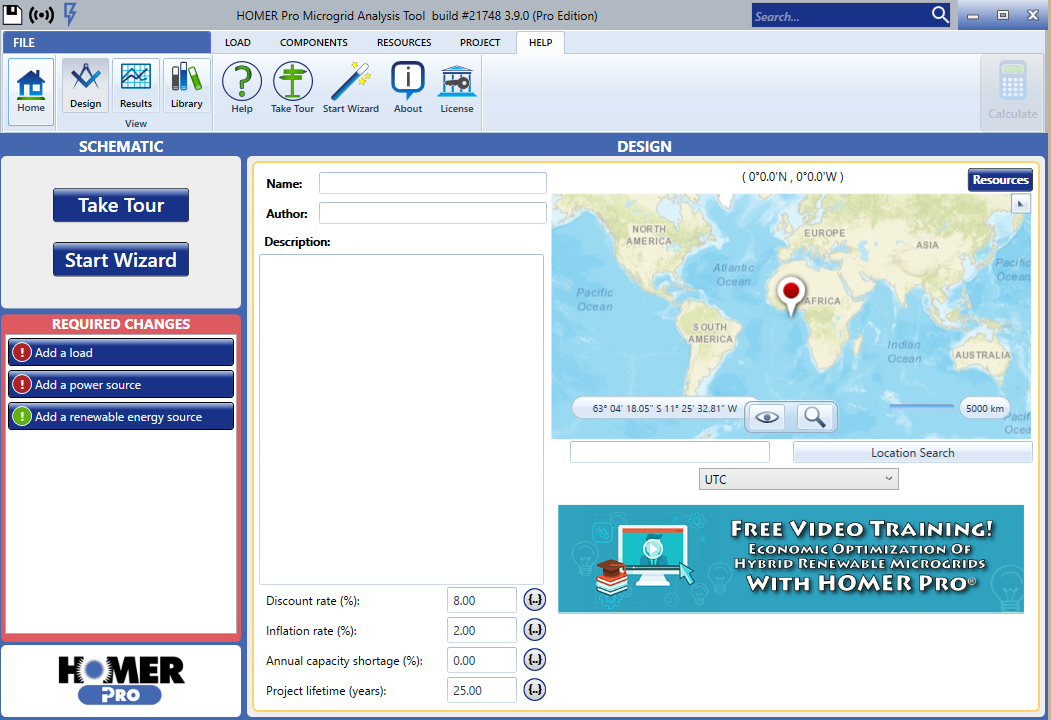Go to the Home view
The width and height of the screenshot is (1051, 720).
point(31,91)
